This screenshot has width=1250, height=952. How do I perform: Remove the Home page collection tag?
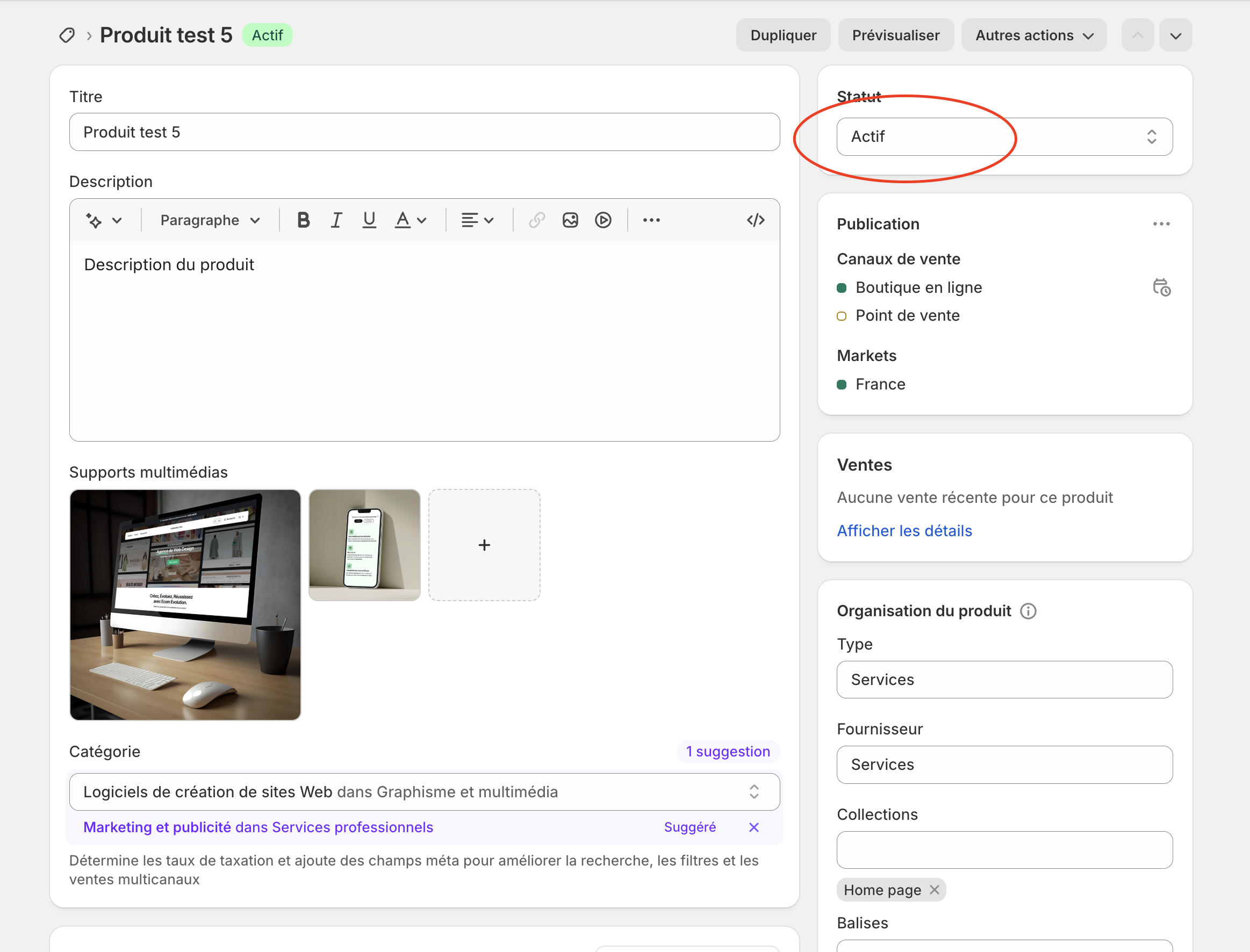coord(934,890)
